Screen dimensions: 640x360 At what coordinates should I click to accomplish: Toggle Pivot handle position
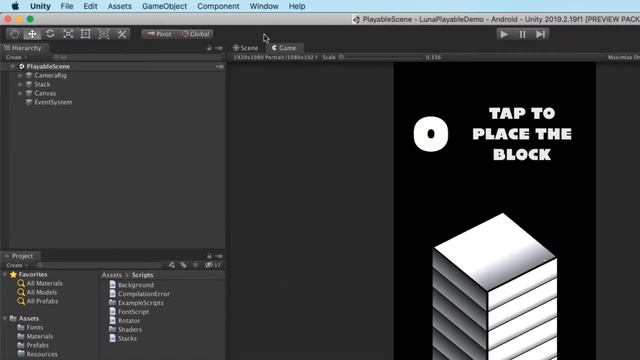click(159, 34)
